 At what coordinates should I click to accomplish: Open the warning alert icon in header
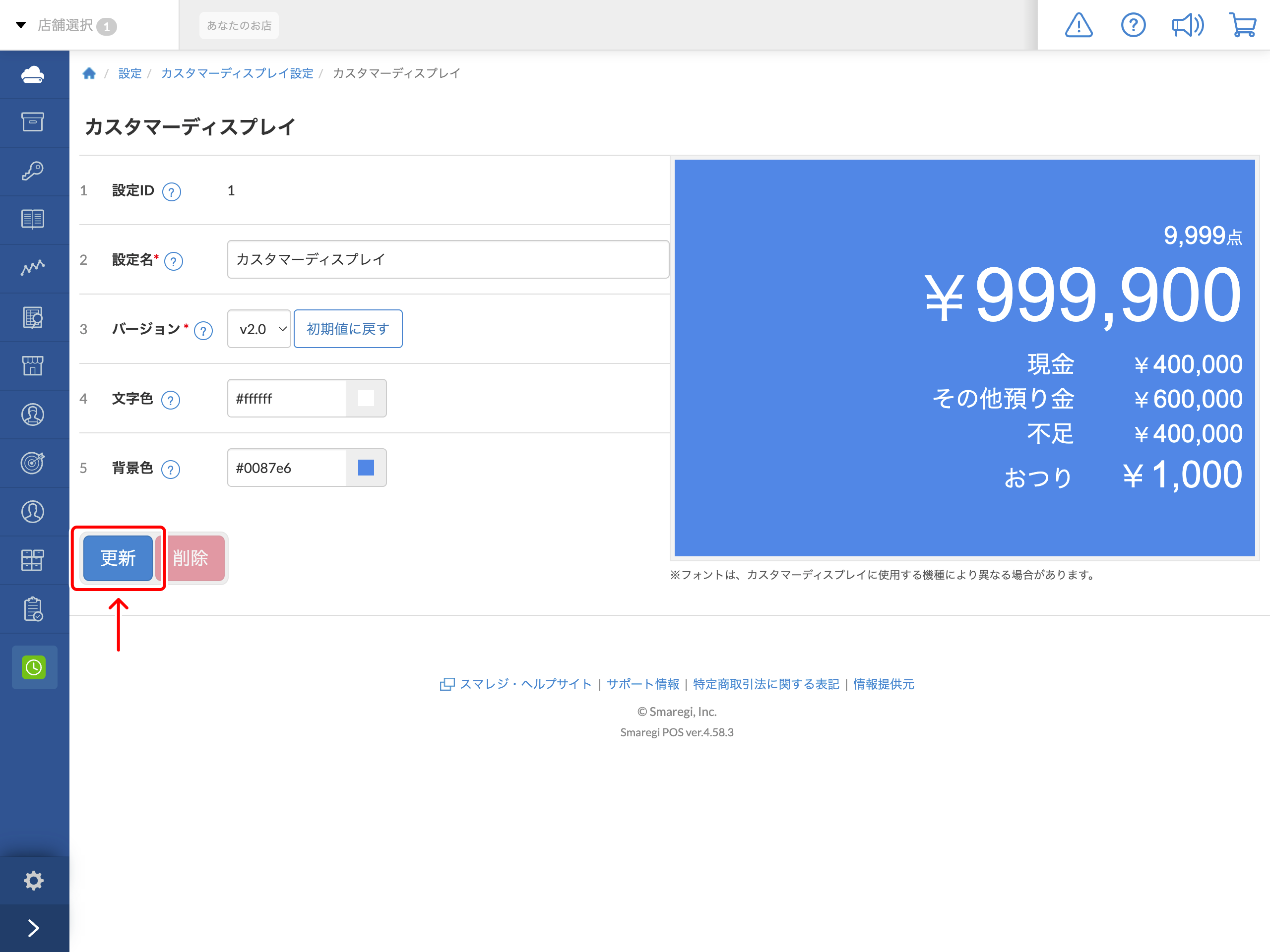(1078, 25)
